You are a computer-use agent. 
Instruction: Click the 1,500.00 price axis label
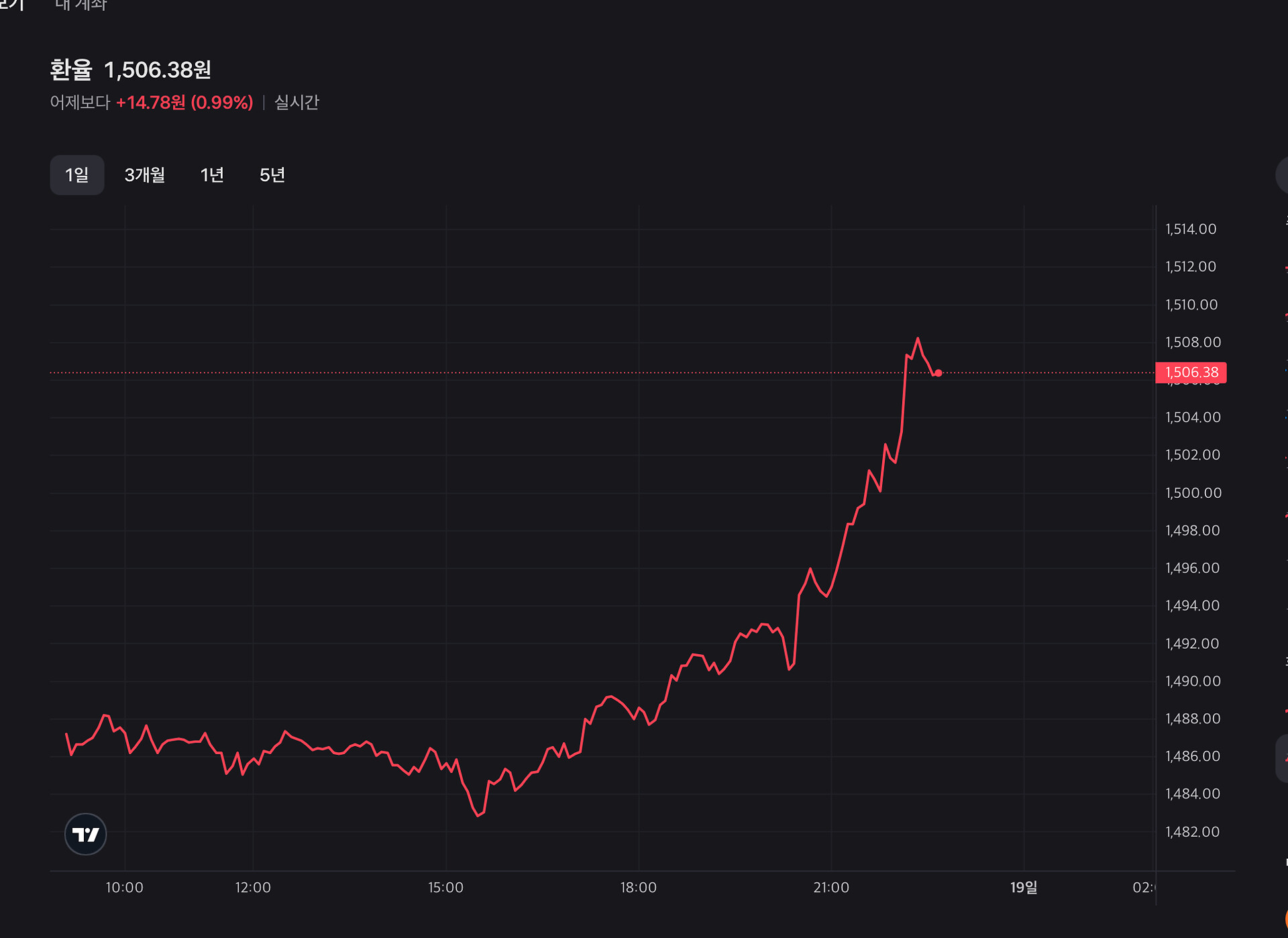pyautogui.click(x=1193, y=493)
